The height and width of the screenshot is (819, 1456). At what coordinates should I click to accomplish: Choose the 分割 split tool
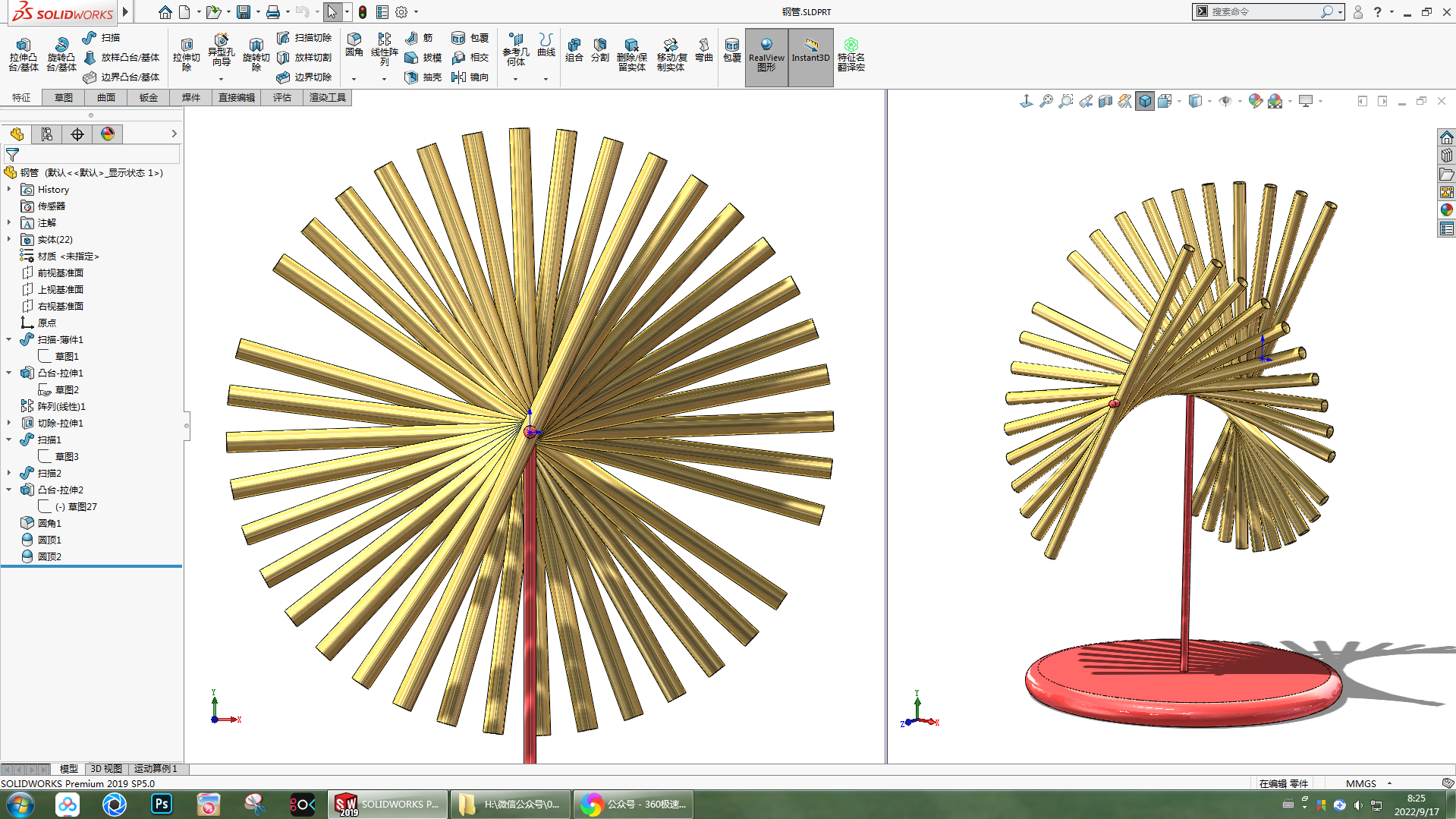pos(600,50)
